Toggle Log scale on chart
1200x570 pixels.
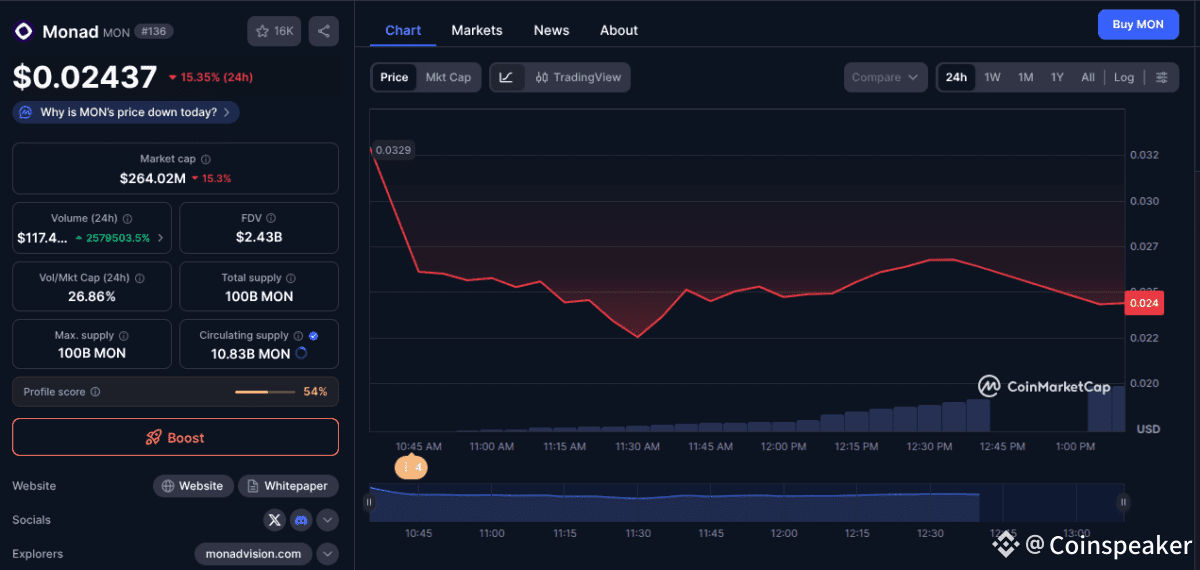1124,77
